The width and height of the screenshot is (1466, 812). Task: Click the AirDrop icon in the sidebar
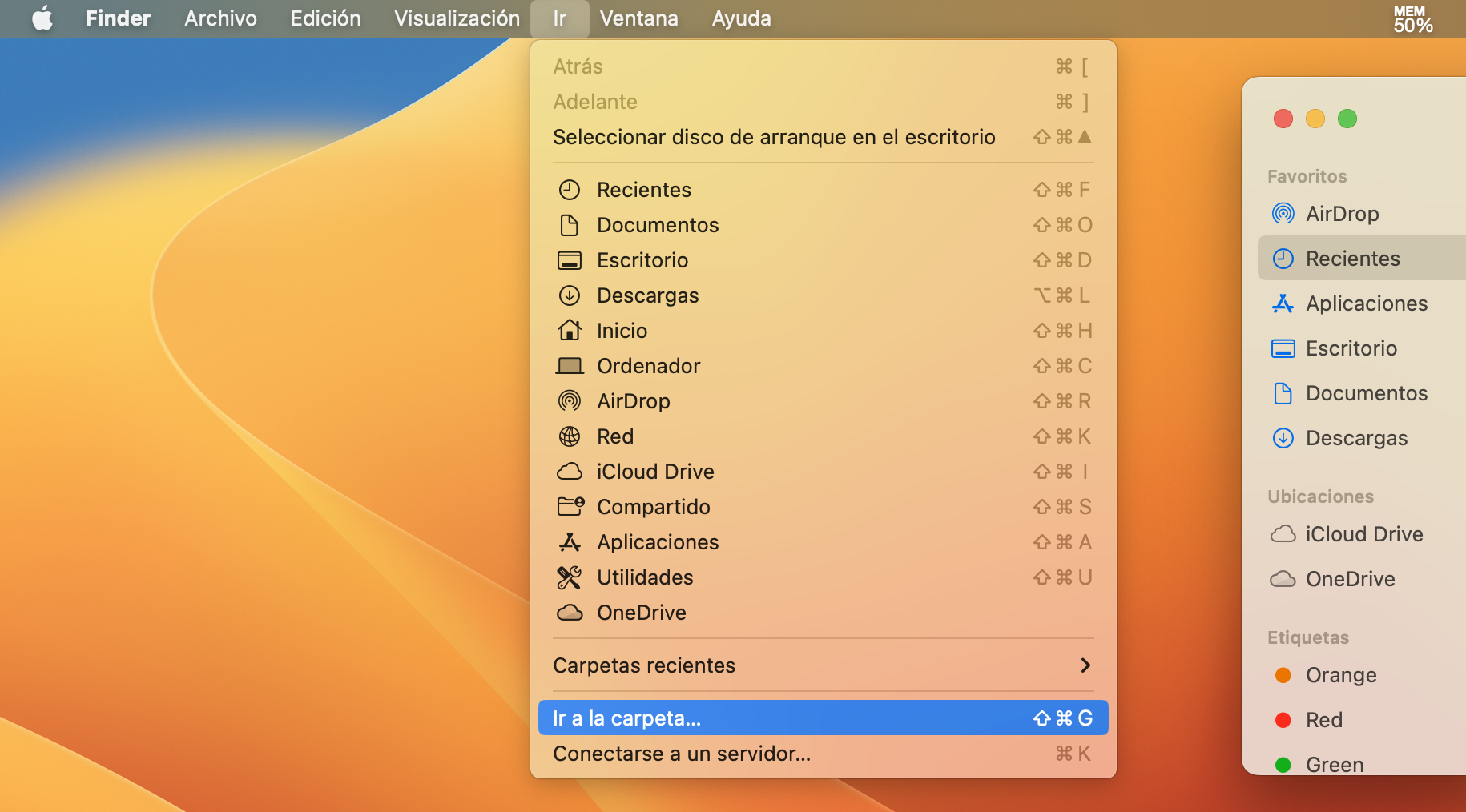tap(1283, 214)
